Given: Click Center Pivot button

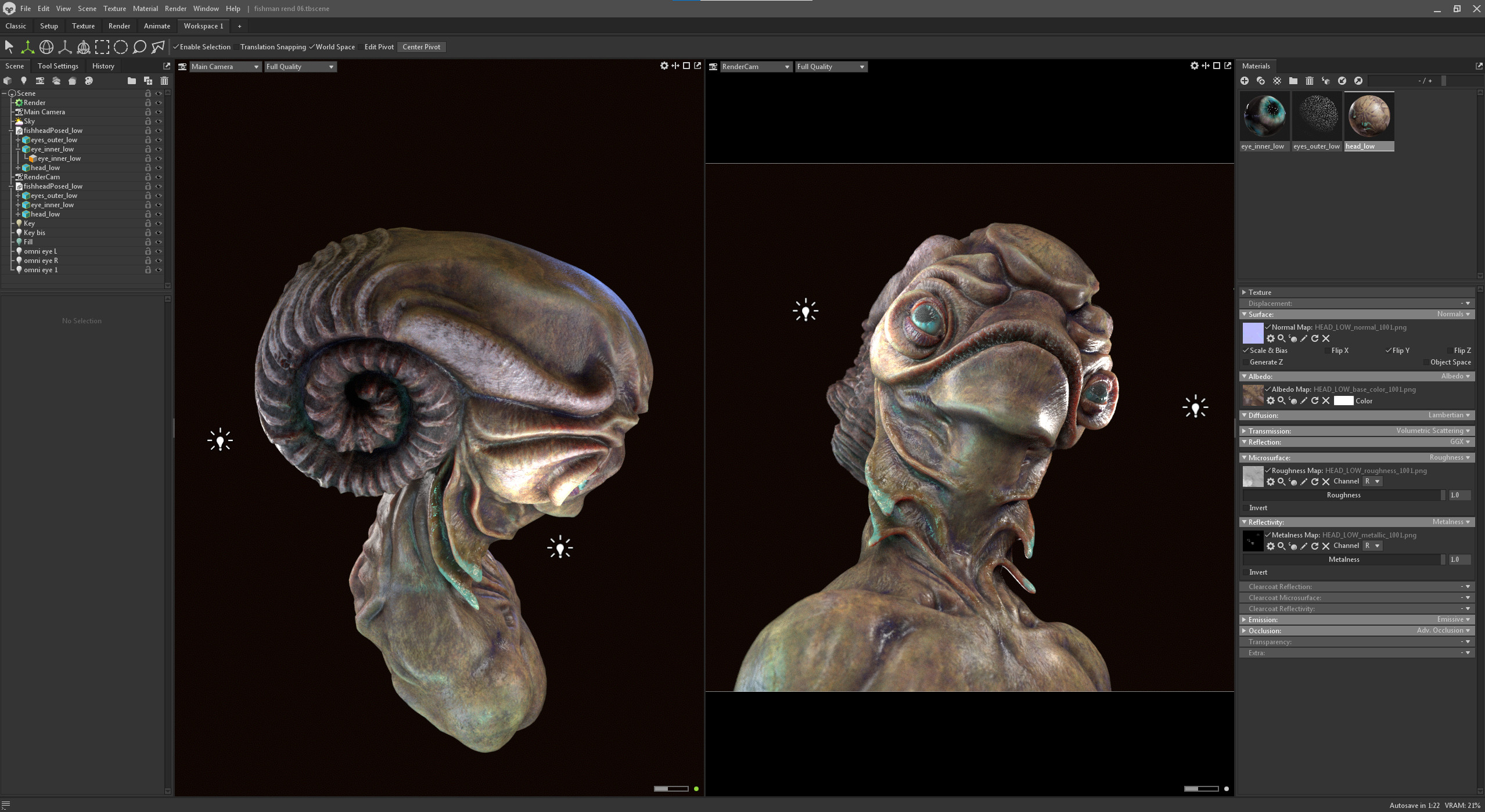Looking at the screenshot, I should point(421,47).
